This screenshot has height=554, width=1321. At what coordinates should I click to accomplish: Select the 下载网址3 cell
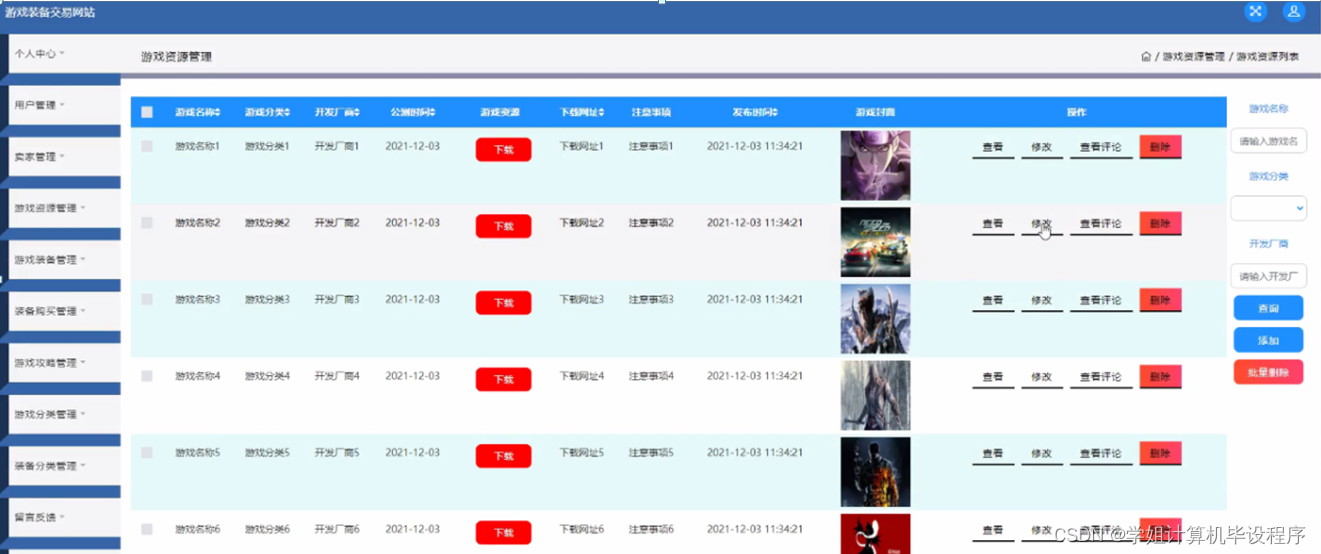click(x=581, y=300)
